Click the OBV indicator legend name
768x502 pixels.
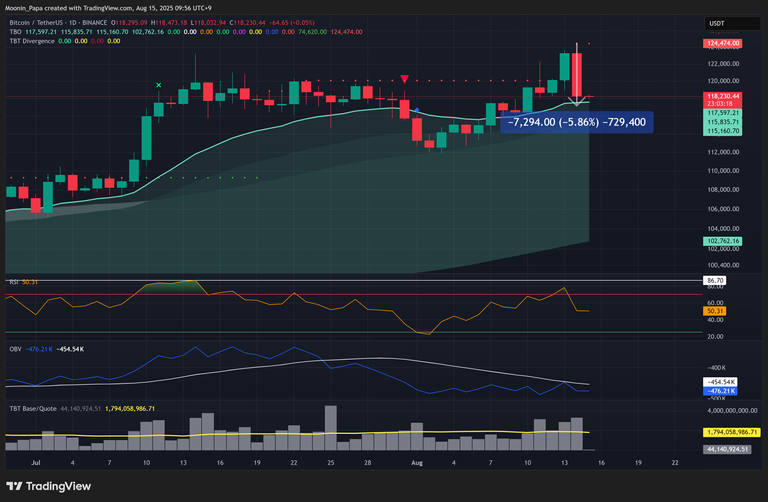[15, 349]
